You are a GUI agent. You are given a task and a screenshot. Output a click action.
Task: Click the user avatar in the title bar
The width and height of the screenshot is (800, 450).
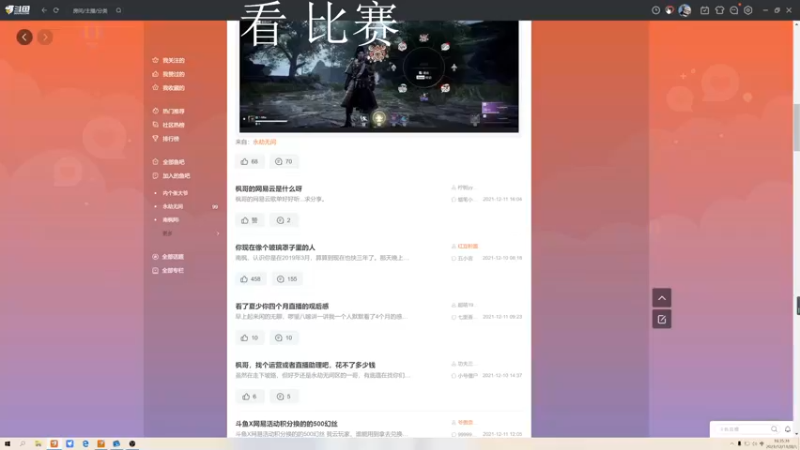685,10
